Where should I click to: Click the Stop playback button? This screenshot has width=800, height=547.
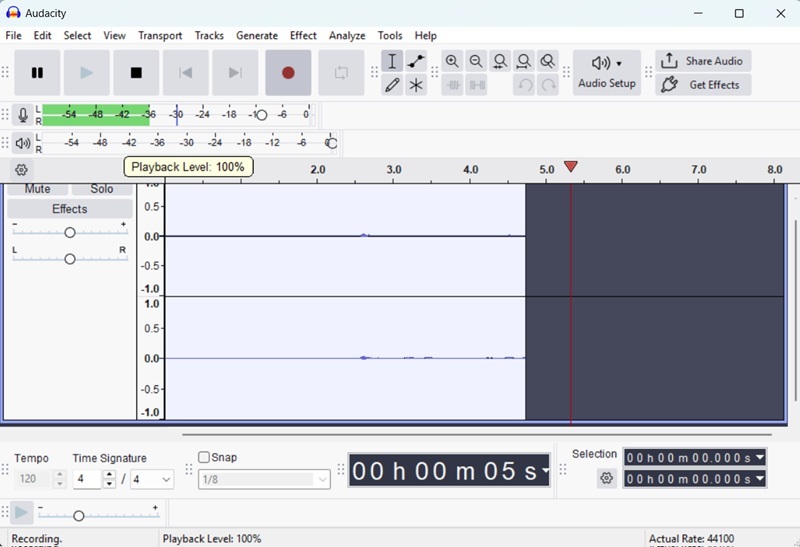click(x=136, y=73)
